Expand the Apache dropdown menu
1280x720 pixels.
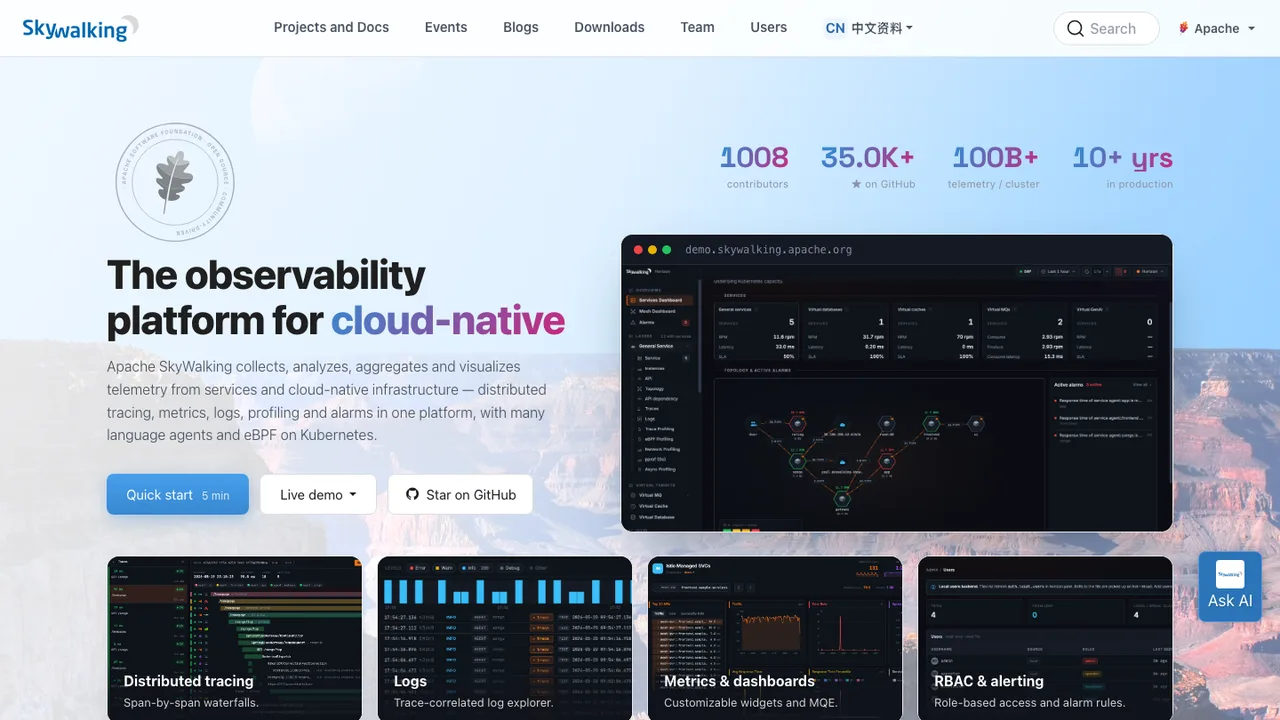pyautogui.click(x=1217, y=28)
